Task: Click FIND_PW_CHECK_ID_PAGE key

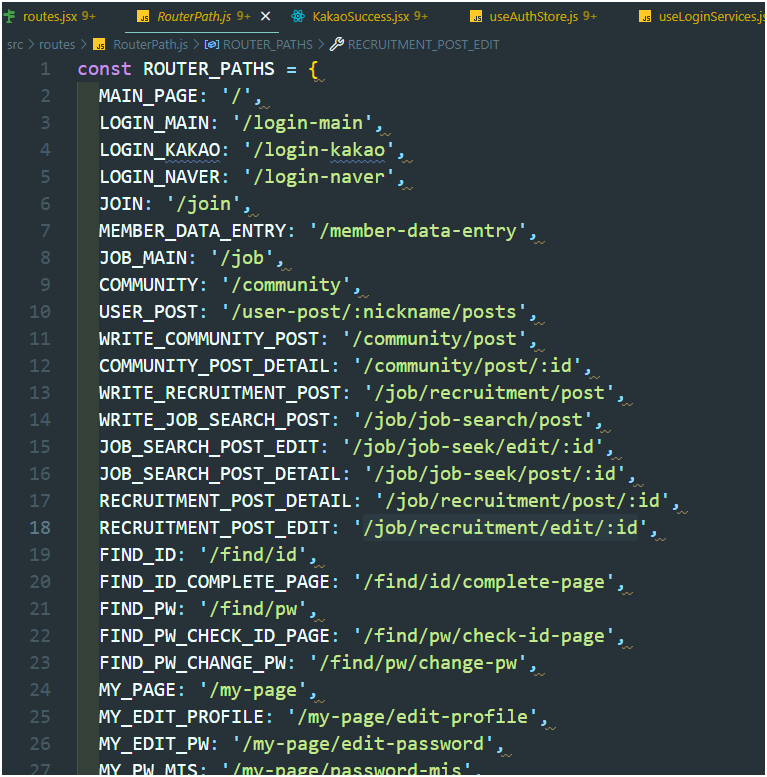Action: (x=214, y=635)
